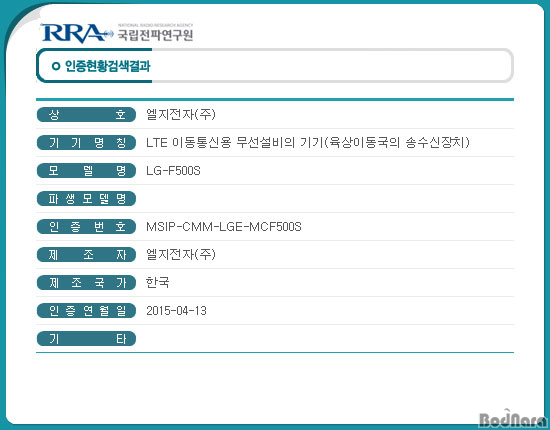Select the 인증현황검색결과 heading

pos(108,66)
